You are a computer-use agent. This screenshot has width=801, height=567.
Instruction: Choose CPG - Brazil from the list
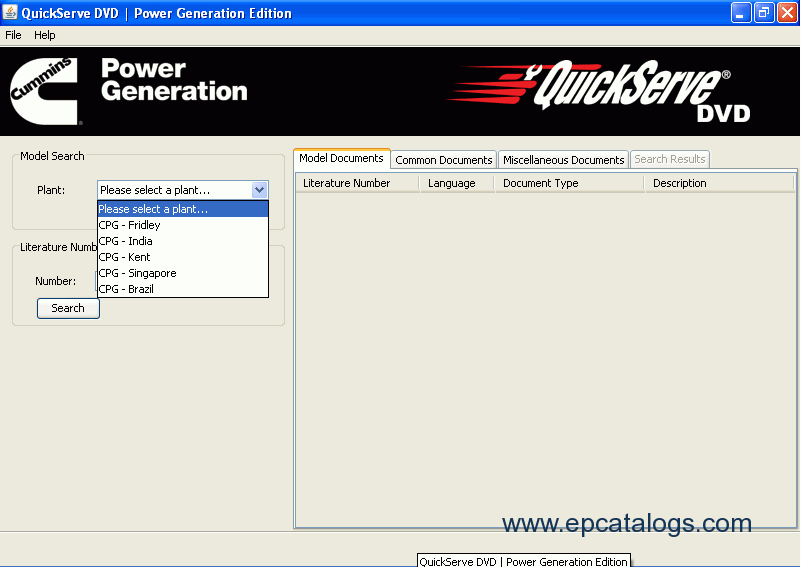click(x=183, y=289)
